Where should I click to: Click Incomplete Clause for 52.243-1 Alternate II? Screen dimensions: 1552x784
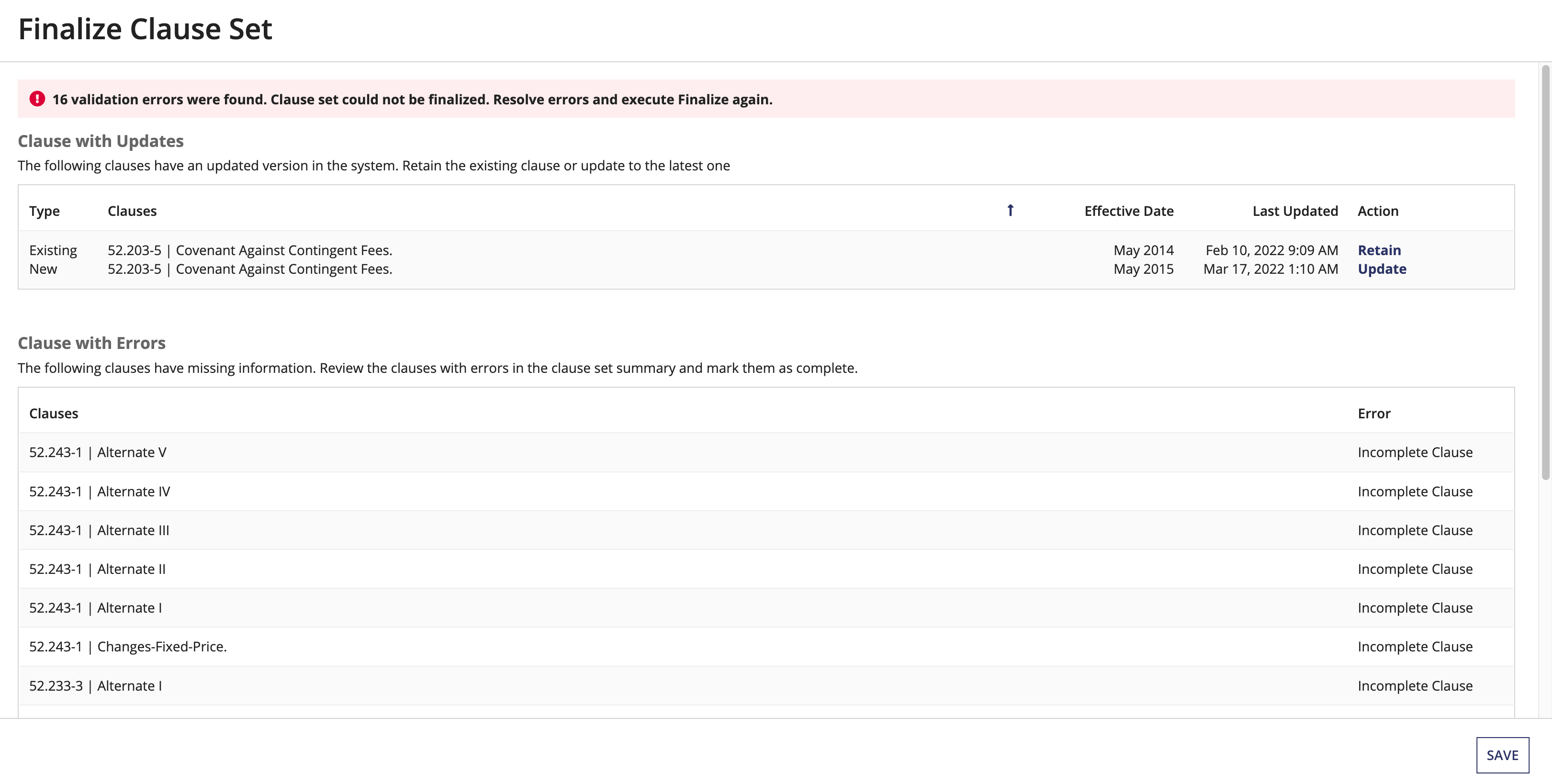pos(1415,569)
